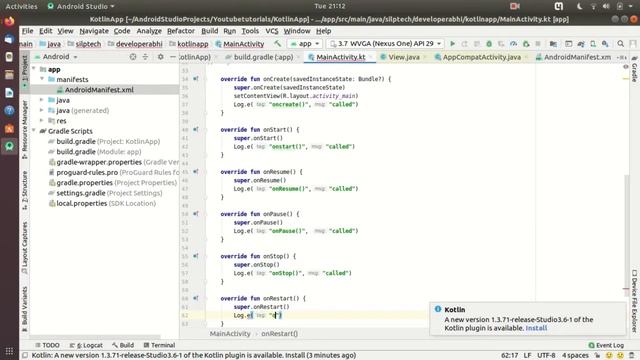Collapse the app module tree node
Viewport: 640px width, 360px height.
pyautogui.click(x=34, y=69)
